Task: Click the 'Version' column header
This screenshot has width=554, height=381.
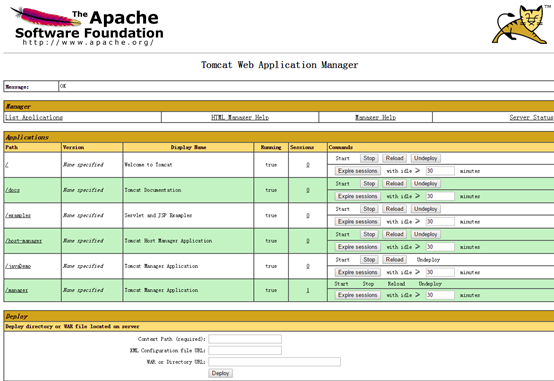Action: pos(73,147)
